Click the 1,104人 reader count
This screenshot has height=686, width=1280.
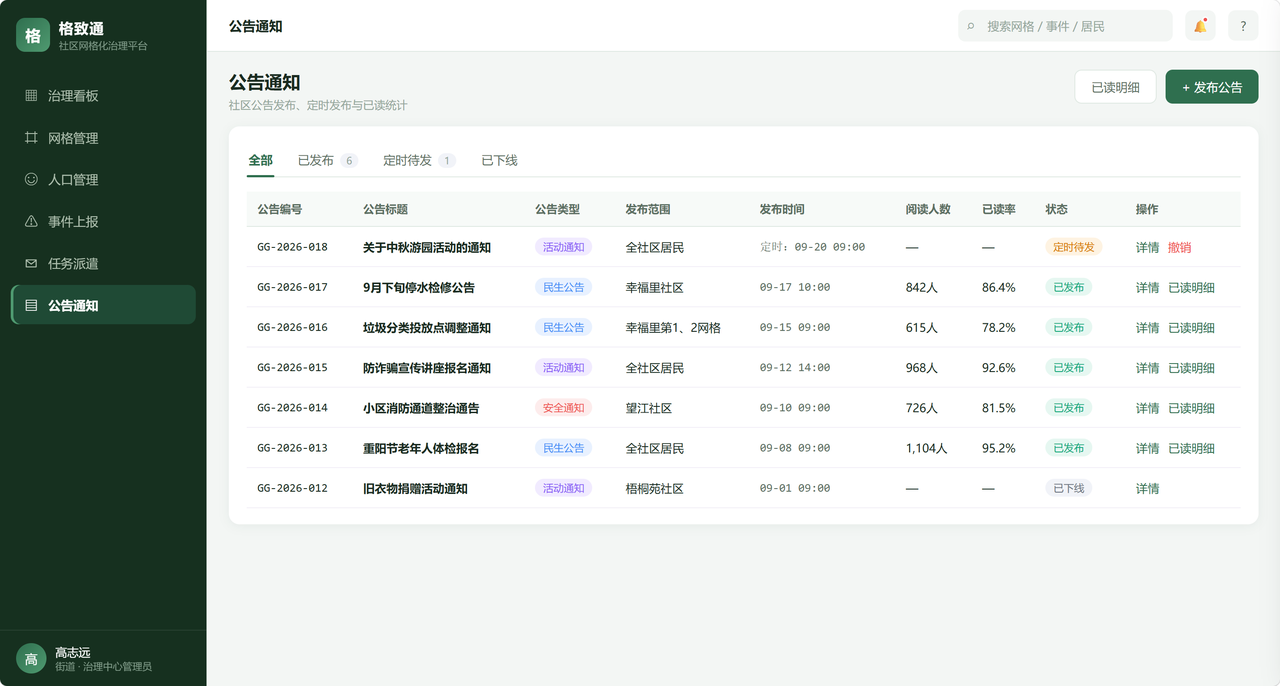(x=926, y=448)
